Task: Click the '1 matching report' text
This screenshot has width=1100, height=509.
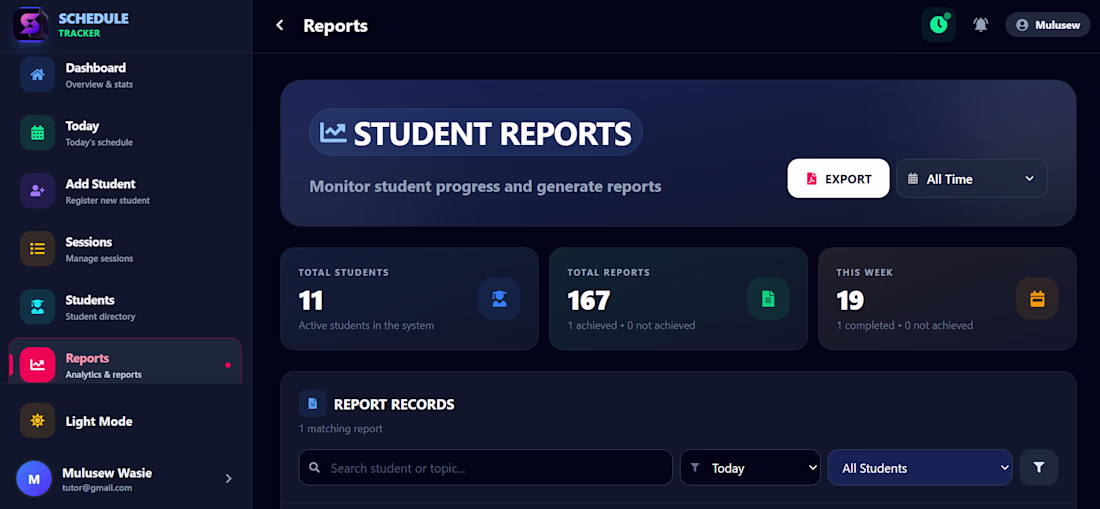Action: [340, 428]
